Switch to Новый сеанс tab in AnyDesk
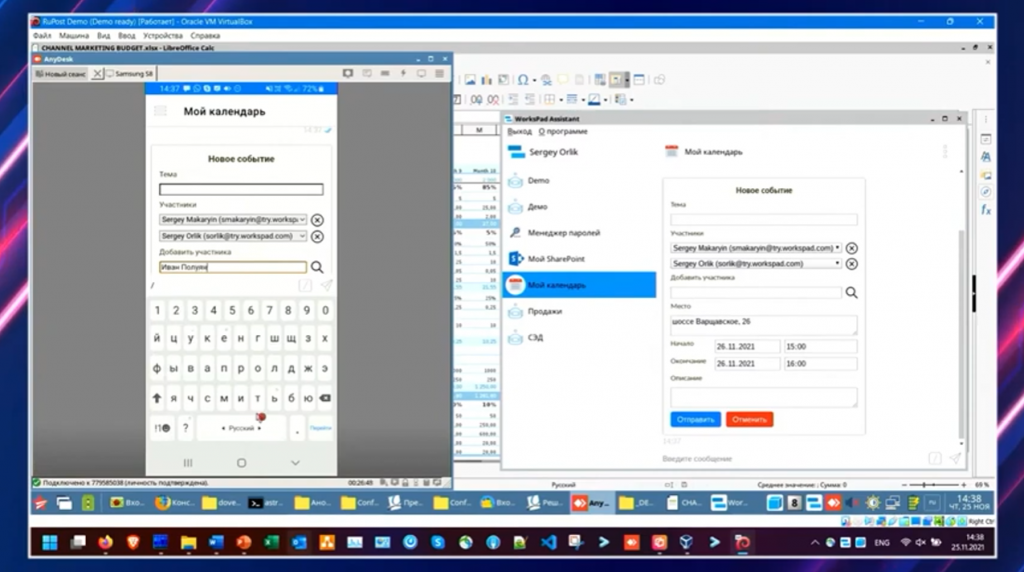 pos(61,74)
